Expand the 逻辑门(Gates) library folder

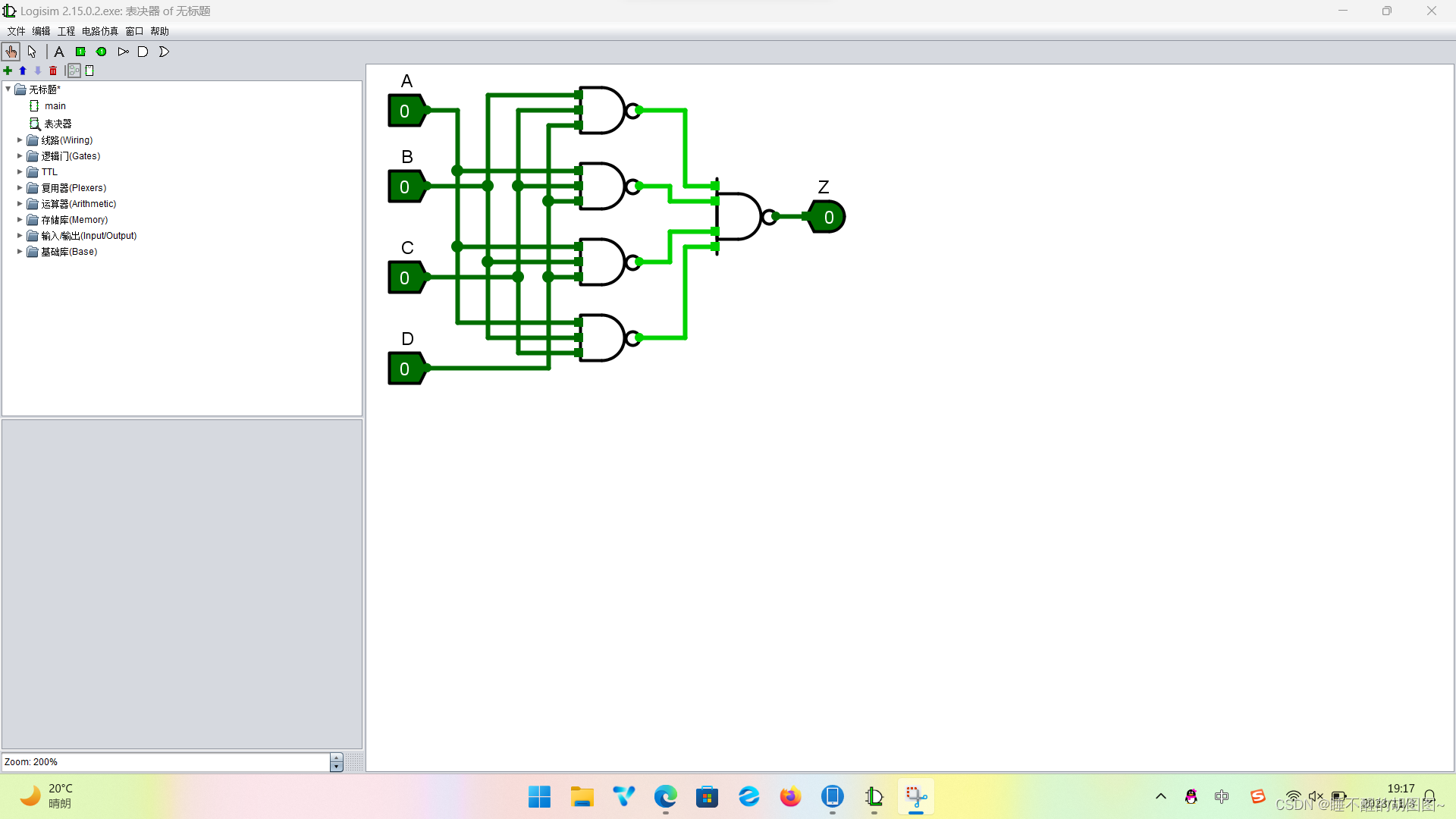coord(20,156)
